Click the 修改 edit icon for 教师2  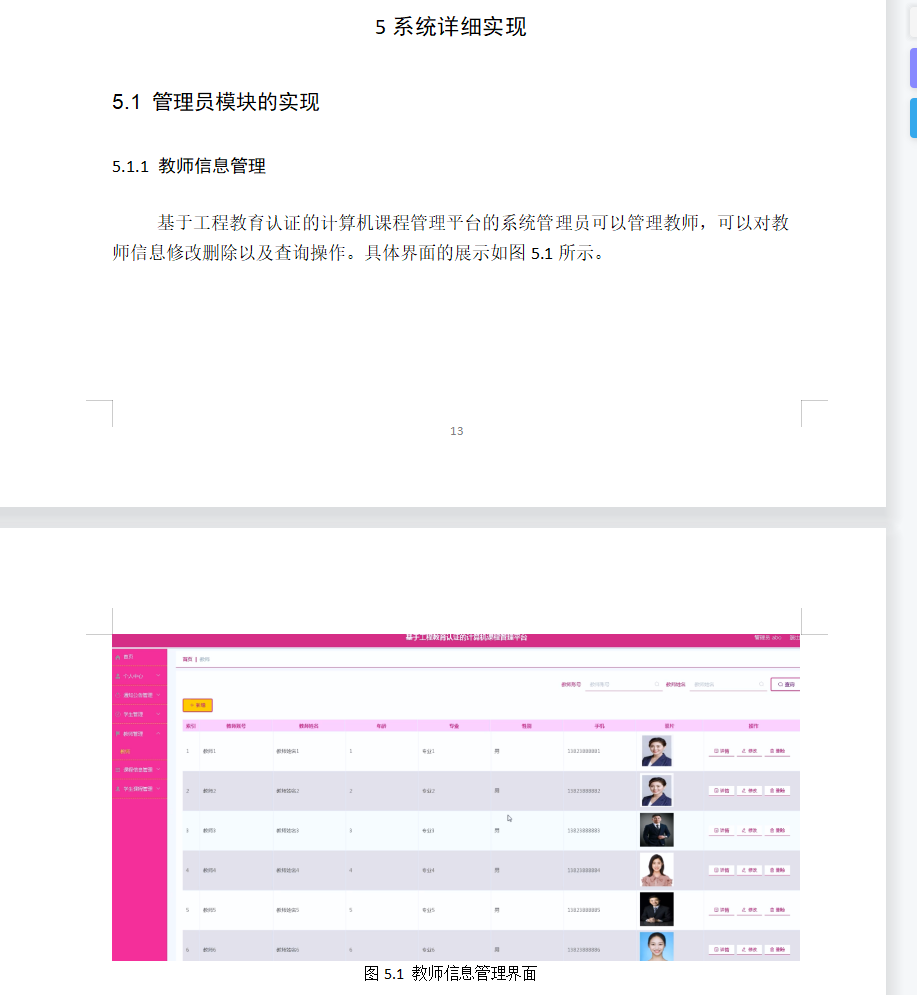point(745,790)
